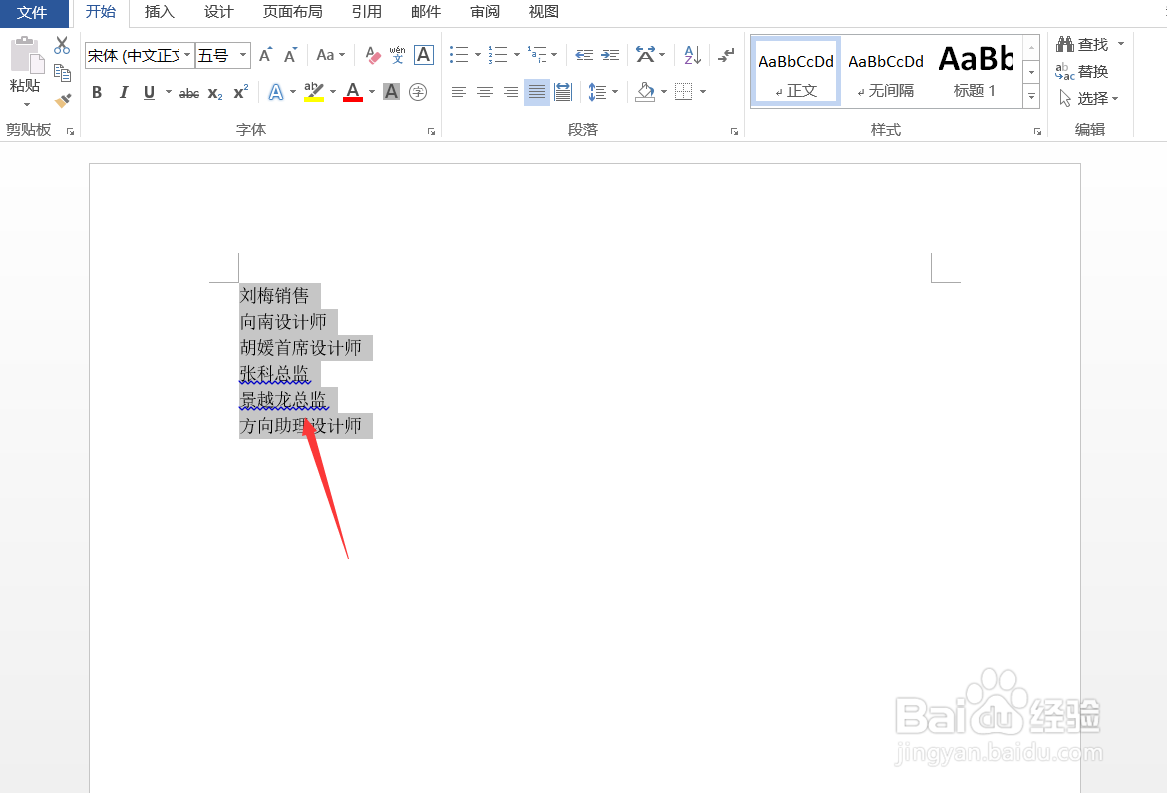The image size is (1167, 793).
Task: Toggle bold formatting
Action: [x=97, y=92]
